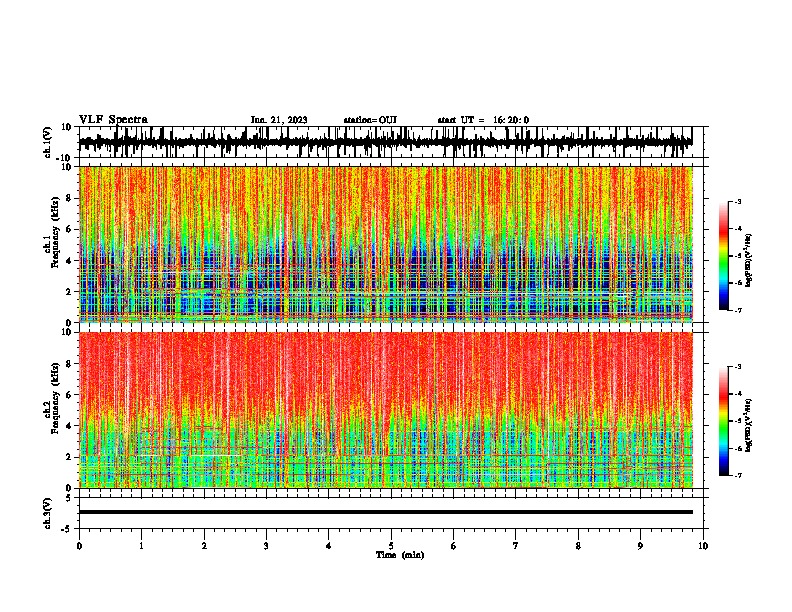Click the ch.1 color scale bar
Viewport: 792px width, 612px height.
(723, 256)
